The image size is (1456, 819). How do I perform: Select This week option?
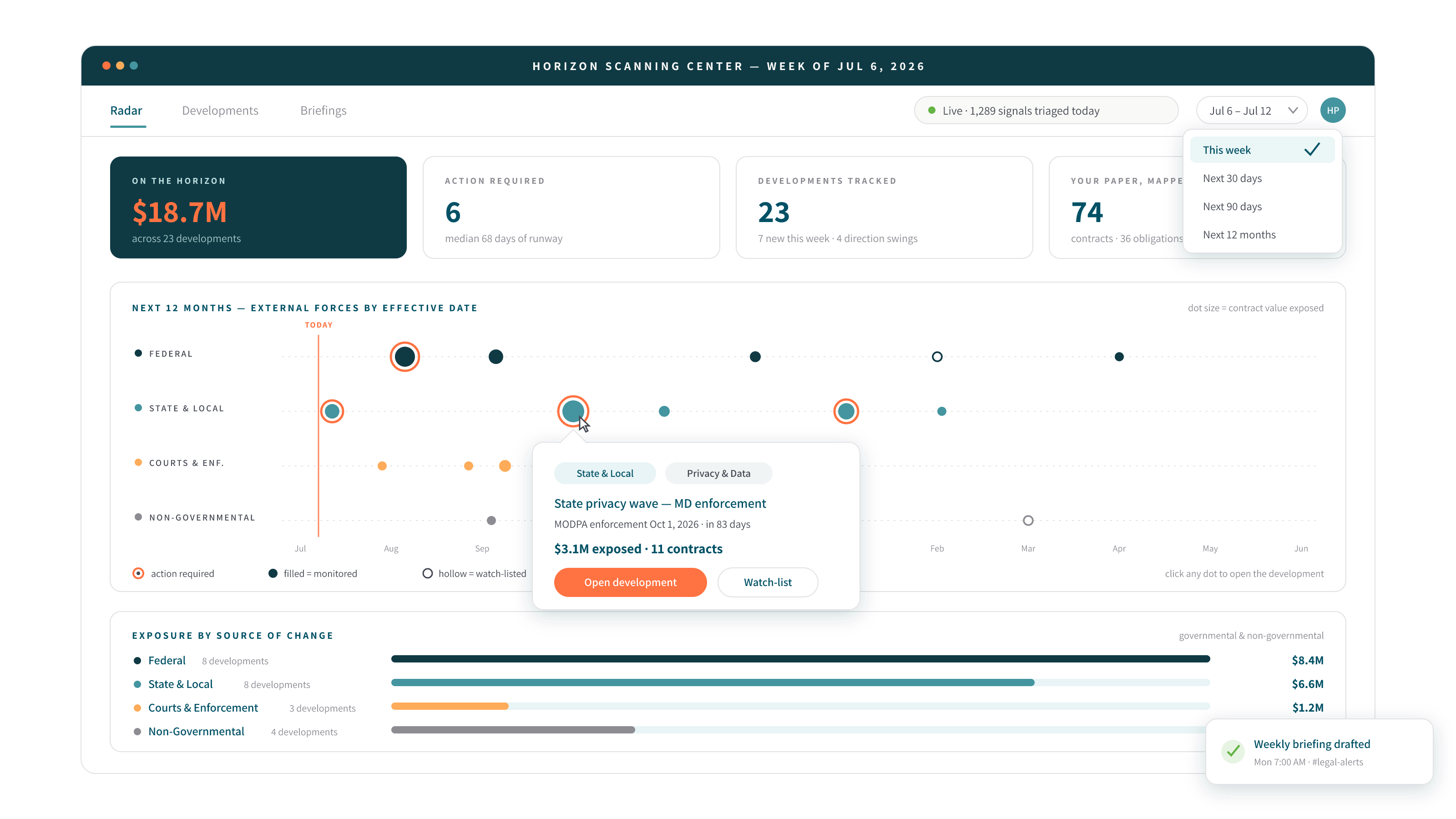(1262, 150)
